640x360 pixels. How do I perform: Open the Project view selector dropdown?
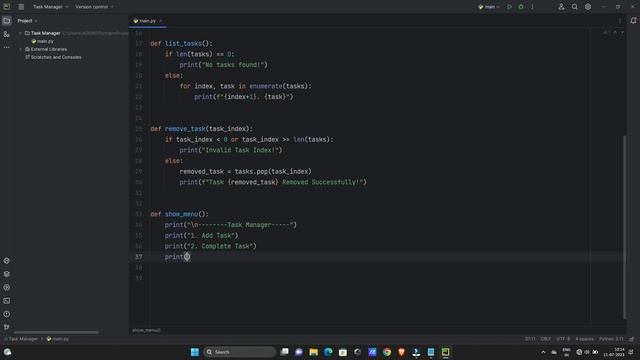tap(27, 21)
